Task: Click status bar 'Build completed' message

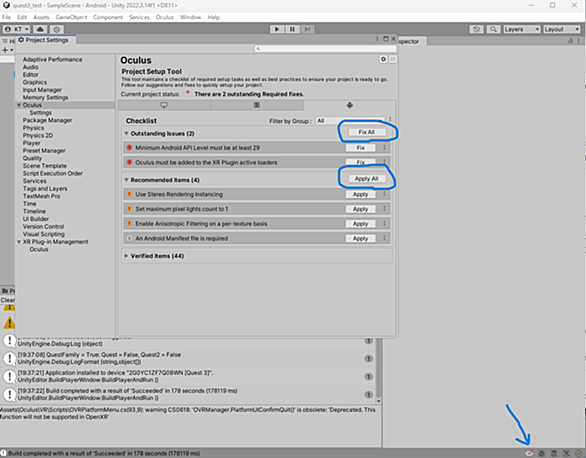Action: point(104,453)
